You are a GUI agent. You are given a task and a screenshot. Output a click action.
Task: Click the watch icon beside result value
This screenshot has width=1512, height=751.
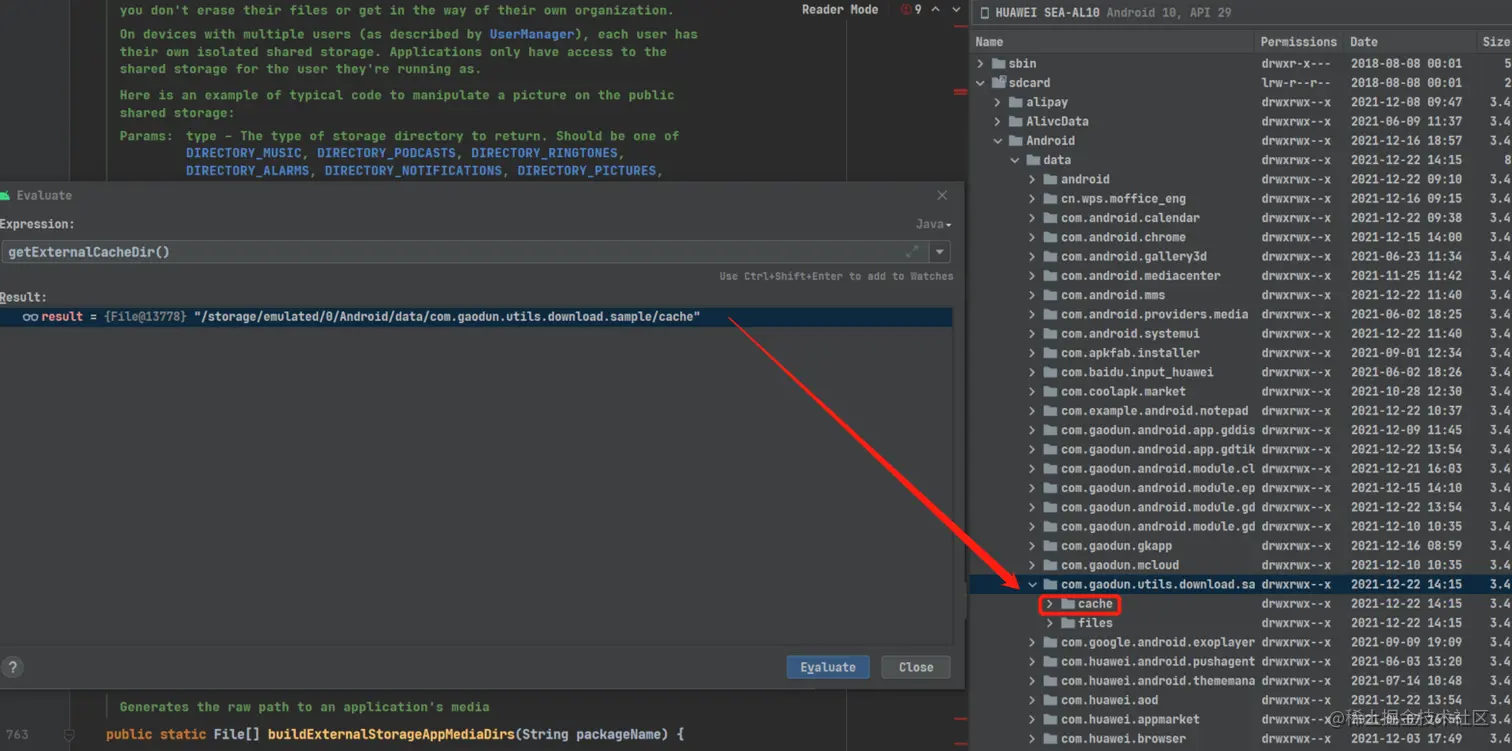coord(30,317)
